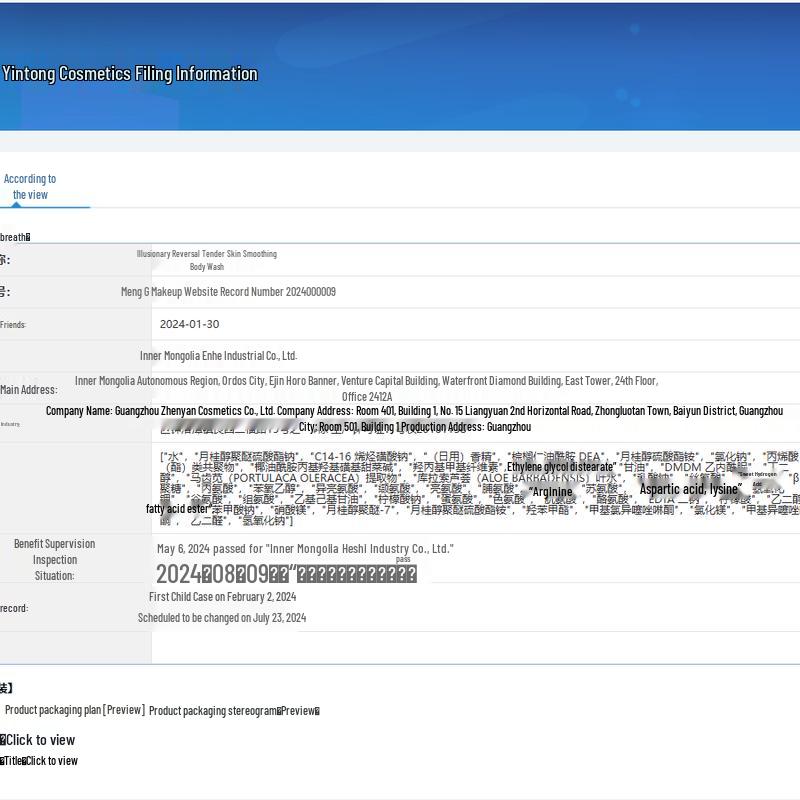
Task: Click the 2024-01-30 date value
Action: [x=189, y=324]
